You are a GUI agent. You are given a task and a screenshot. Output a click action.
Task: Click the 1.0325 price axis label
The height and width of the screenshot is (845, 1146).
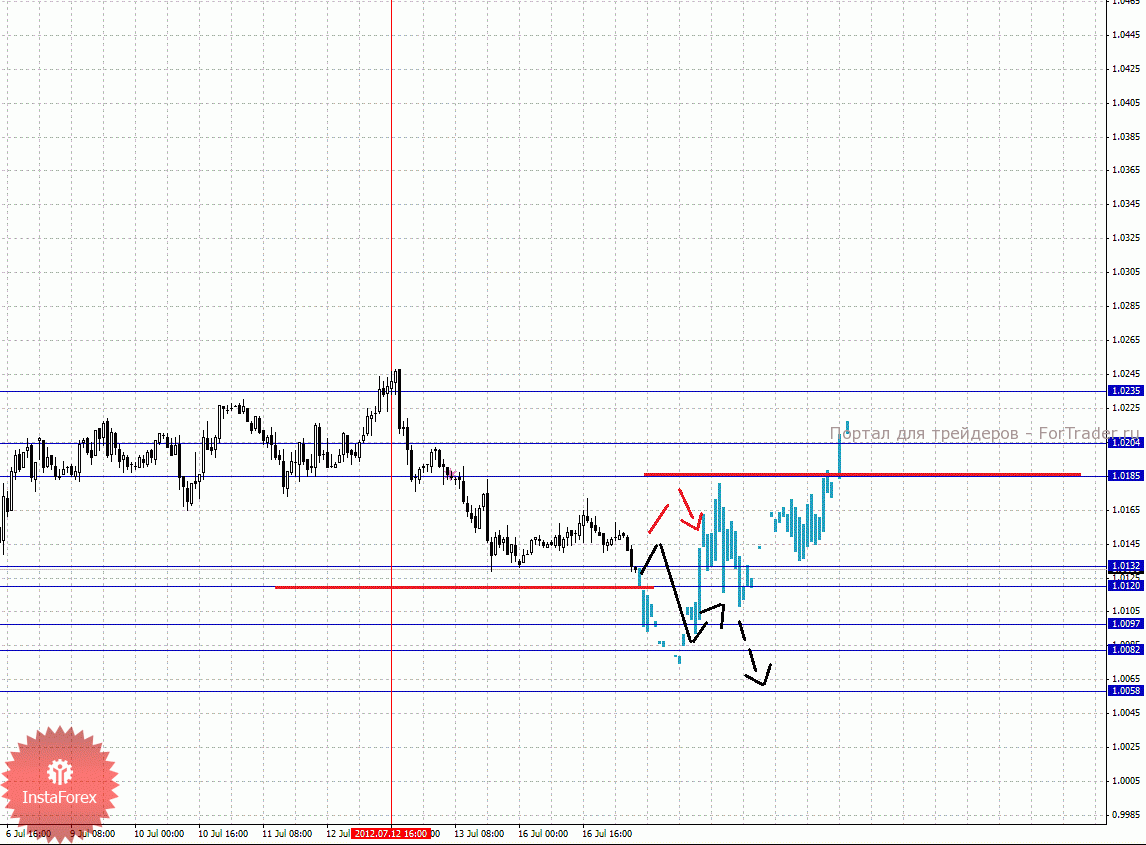1126,238
